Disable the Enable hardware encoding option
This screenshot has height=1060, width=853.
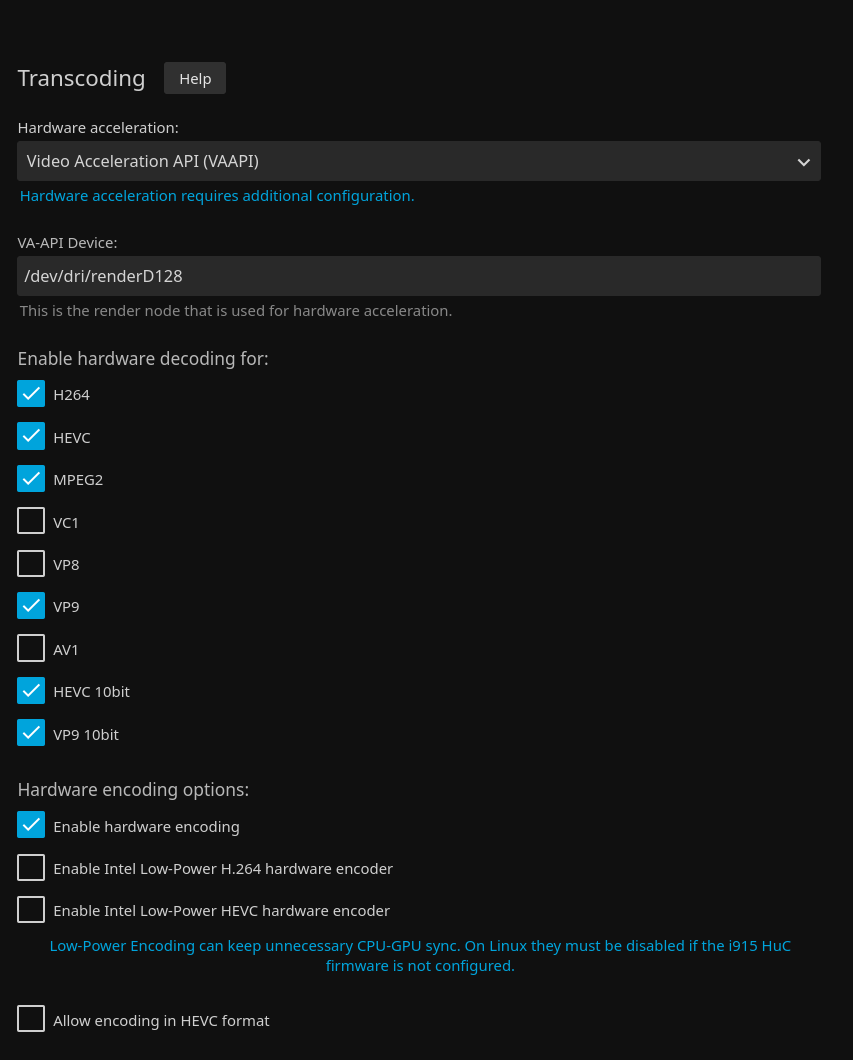point(31,825)
